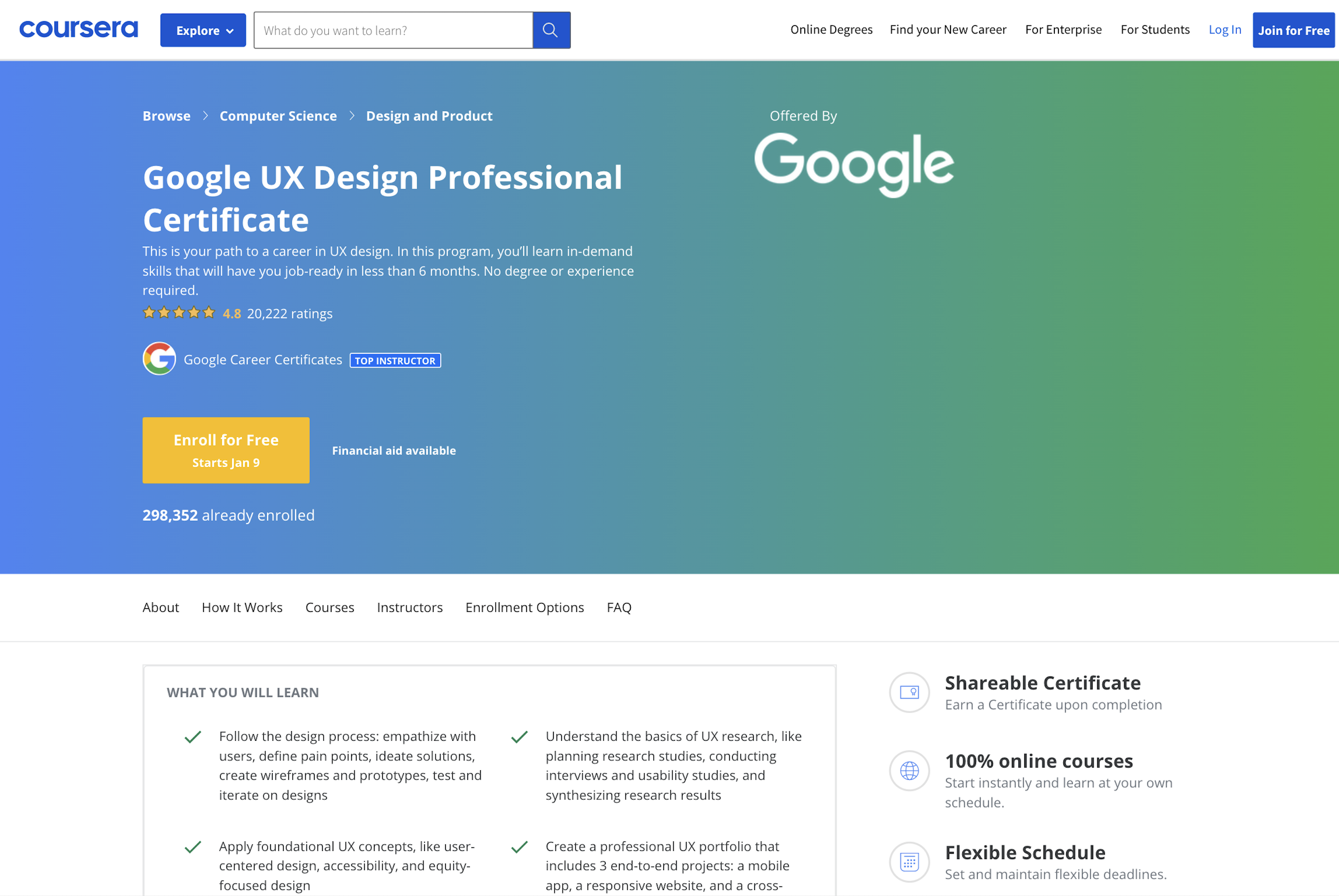Open Financial aid available link
Viewport: 1339px width, 896px height.
point(394,450)
